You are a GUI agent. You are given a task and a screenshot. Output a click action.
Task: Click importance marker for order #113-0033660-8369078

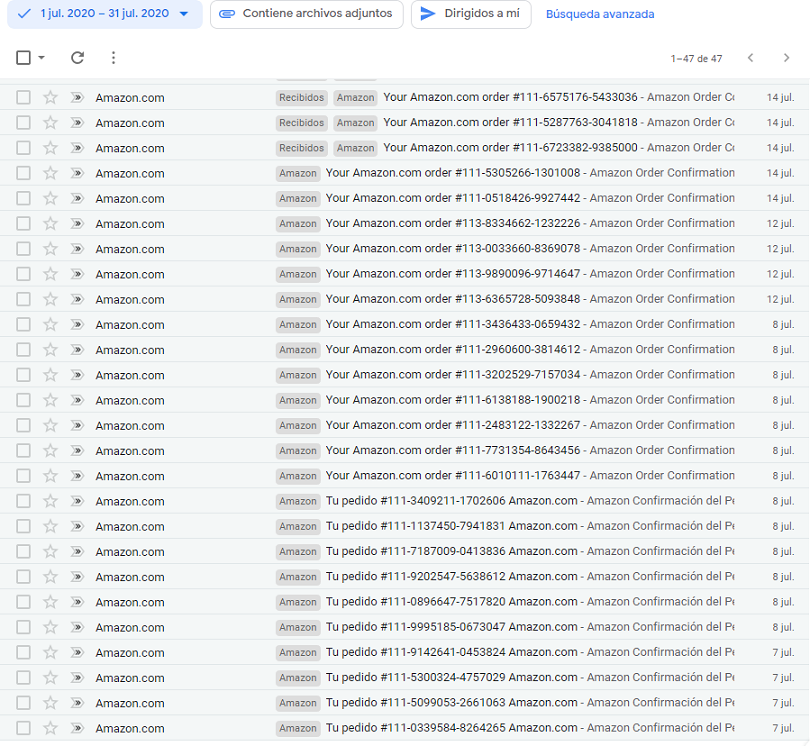[77, 249]
